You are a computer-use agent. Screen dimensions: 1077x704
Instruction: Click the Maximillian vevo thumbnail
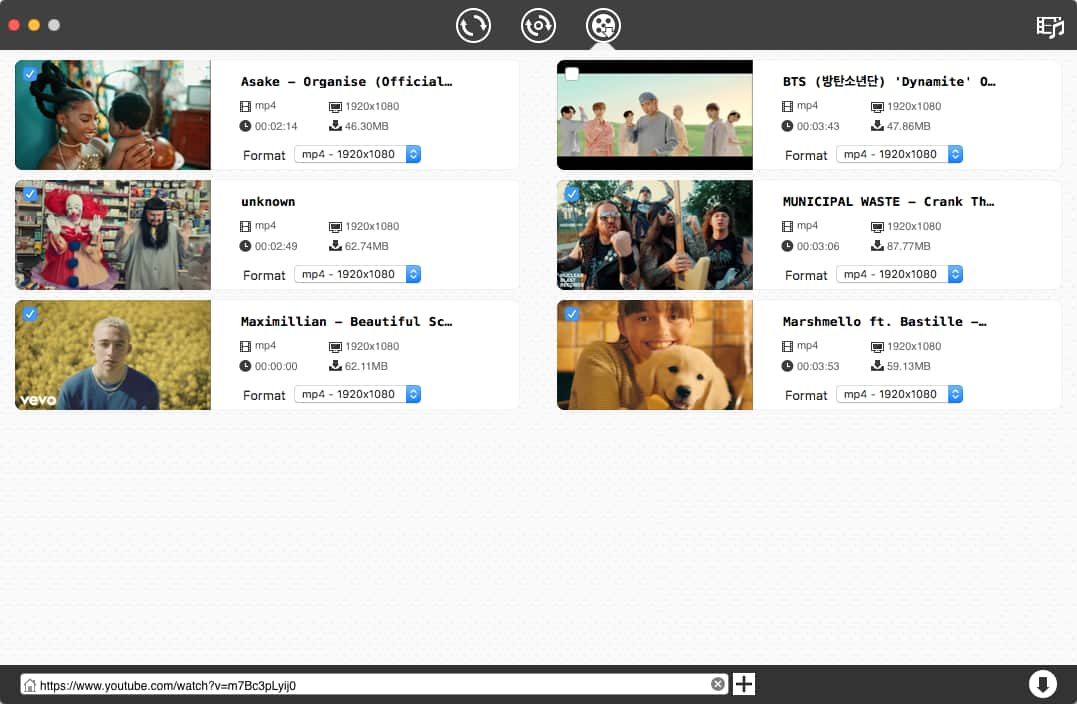pyautogui.click(x=113, y=355)
